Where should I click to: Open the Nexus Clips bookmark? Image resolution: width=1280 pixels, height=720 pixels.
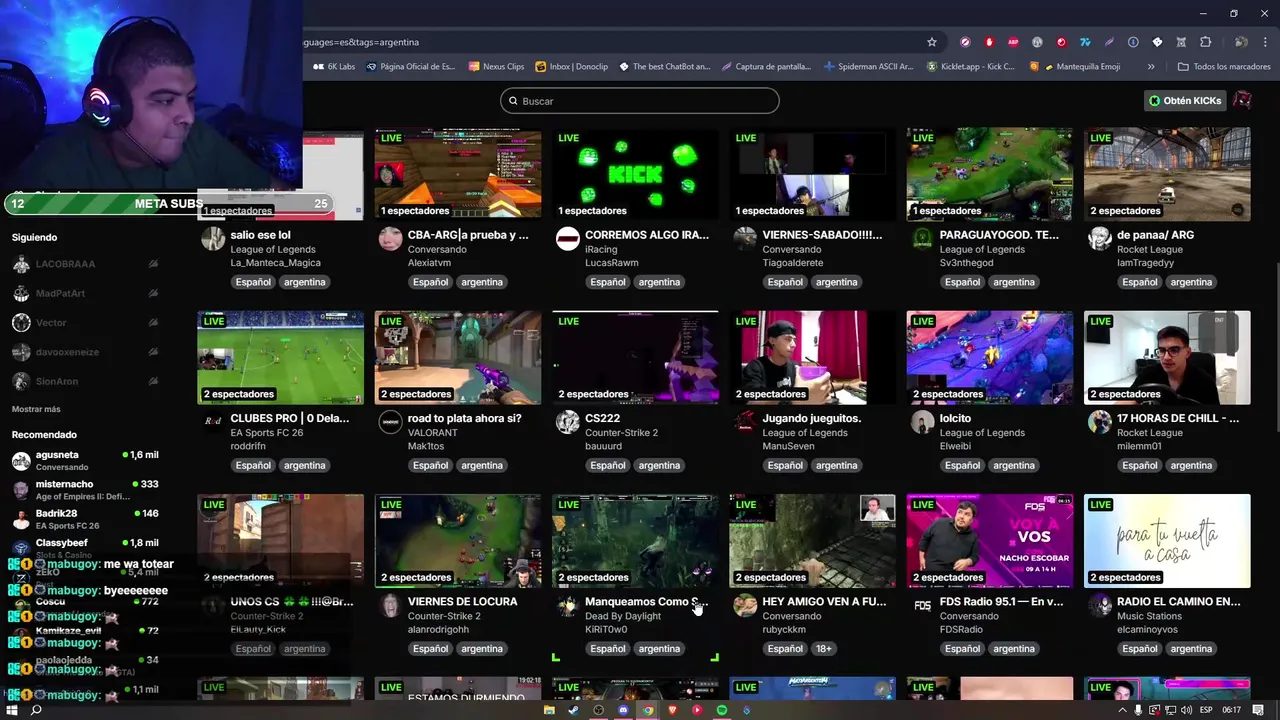click(495, 67)
